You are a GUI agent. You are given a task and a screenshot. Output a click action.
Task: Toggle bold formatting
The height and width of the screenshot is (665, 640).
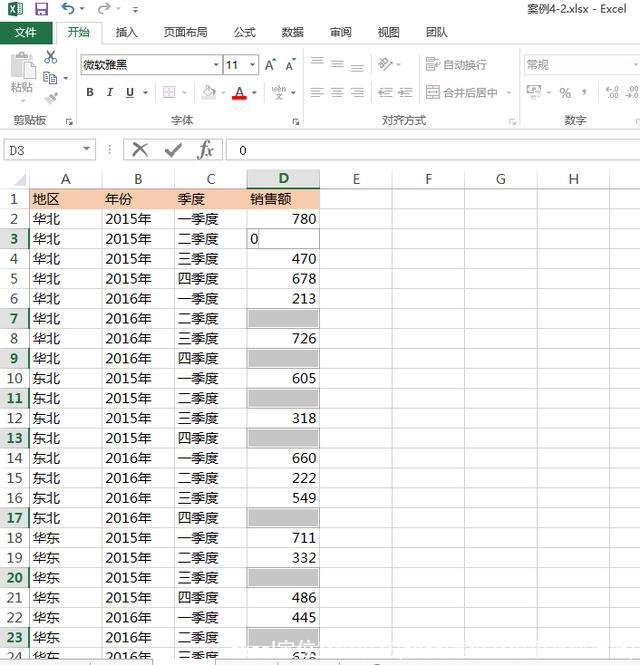90,93
